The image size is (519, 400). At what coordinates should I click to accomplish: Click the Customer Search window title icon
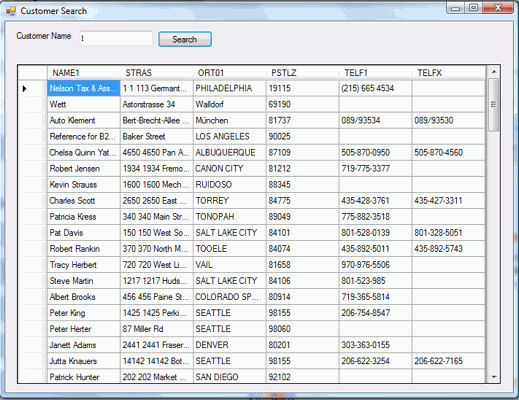pos(11,11)
